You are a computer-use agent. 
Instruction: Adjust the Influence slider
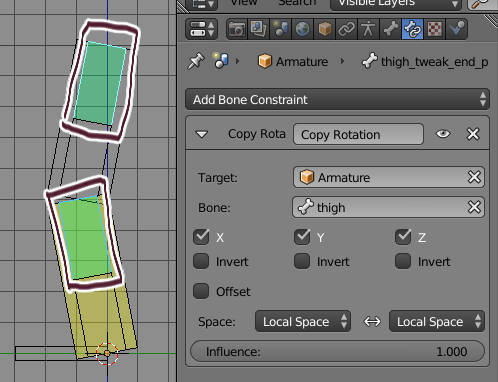pyautogui.click(x=337, y=351)
